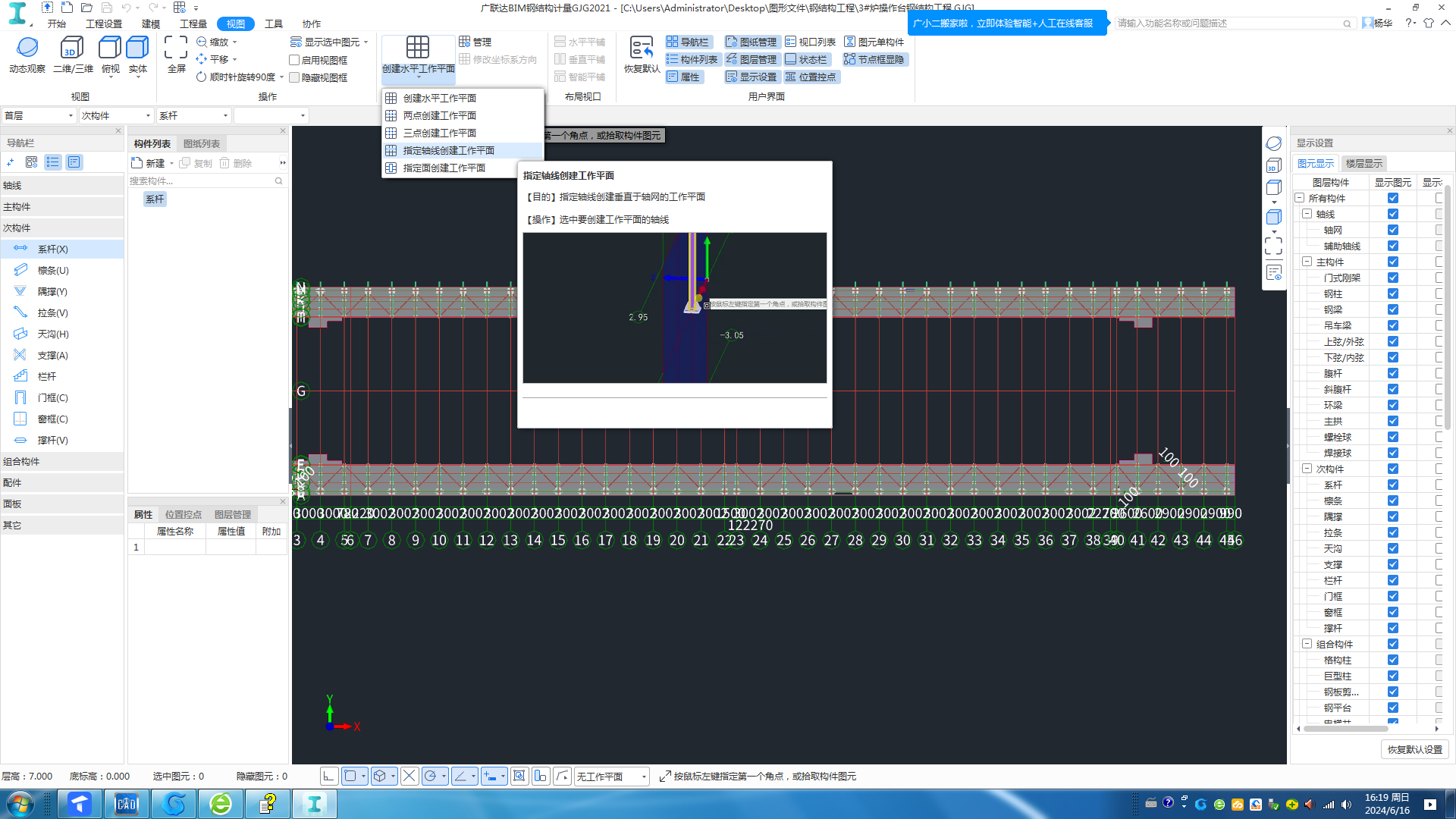This screenshot has width=1456, height=819.
Task: Toggle the 启用视图框 checkbox
Action: click(x=294, y=60)
